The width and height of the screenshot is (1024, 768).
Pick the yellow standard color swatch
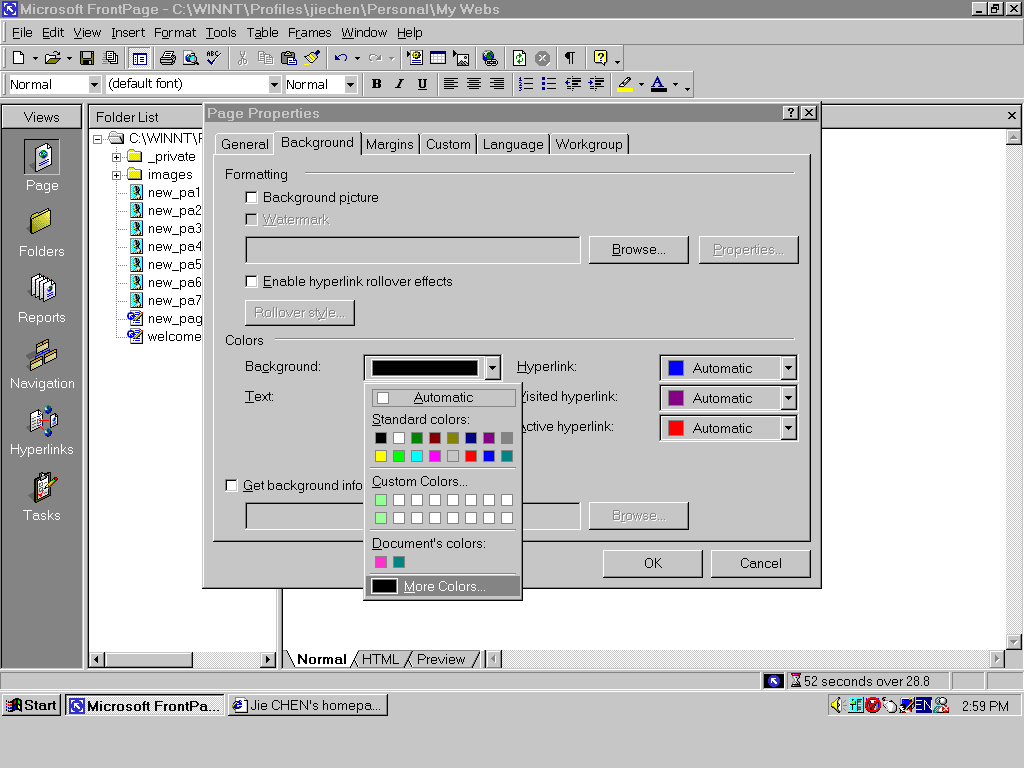click(x=380, y=456)
